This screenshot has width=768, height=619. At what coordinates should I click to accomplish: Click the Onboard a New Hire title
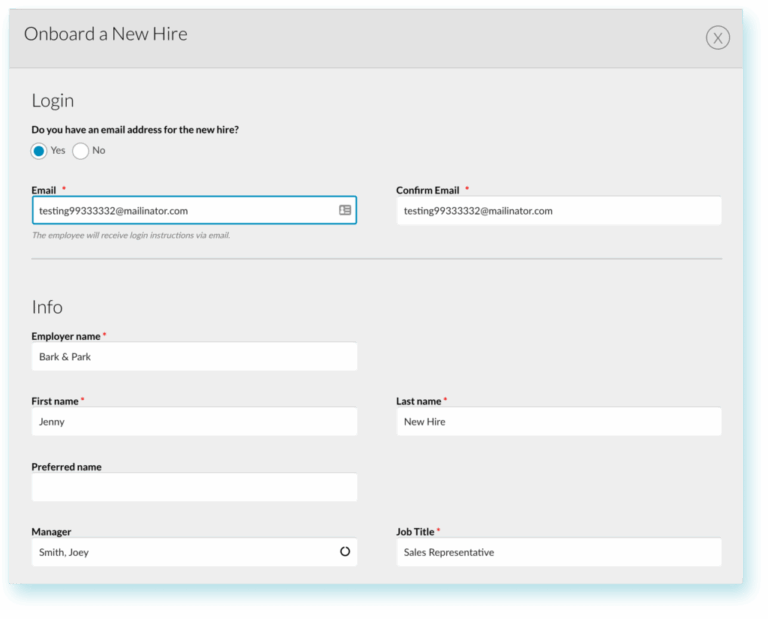pyautogui.click(x=106, y=34)
